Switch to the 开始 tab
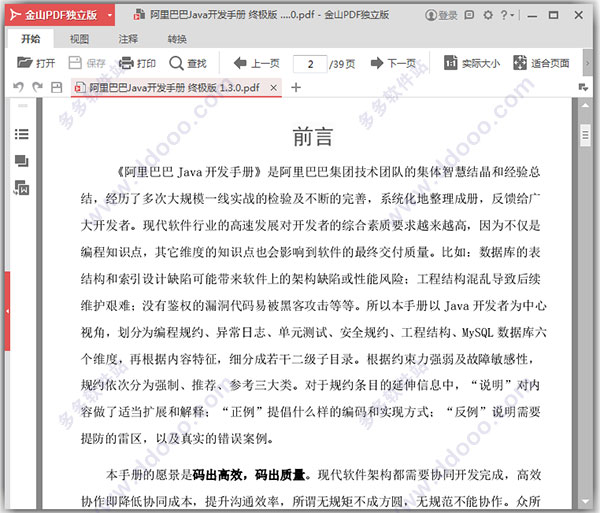The height and width of the screenshot is (513, 600). 30,39
